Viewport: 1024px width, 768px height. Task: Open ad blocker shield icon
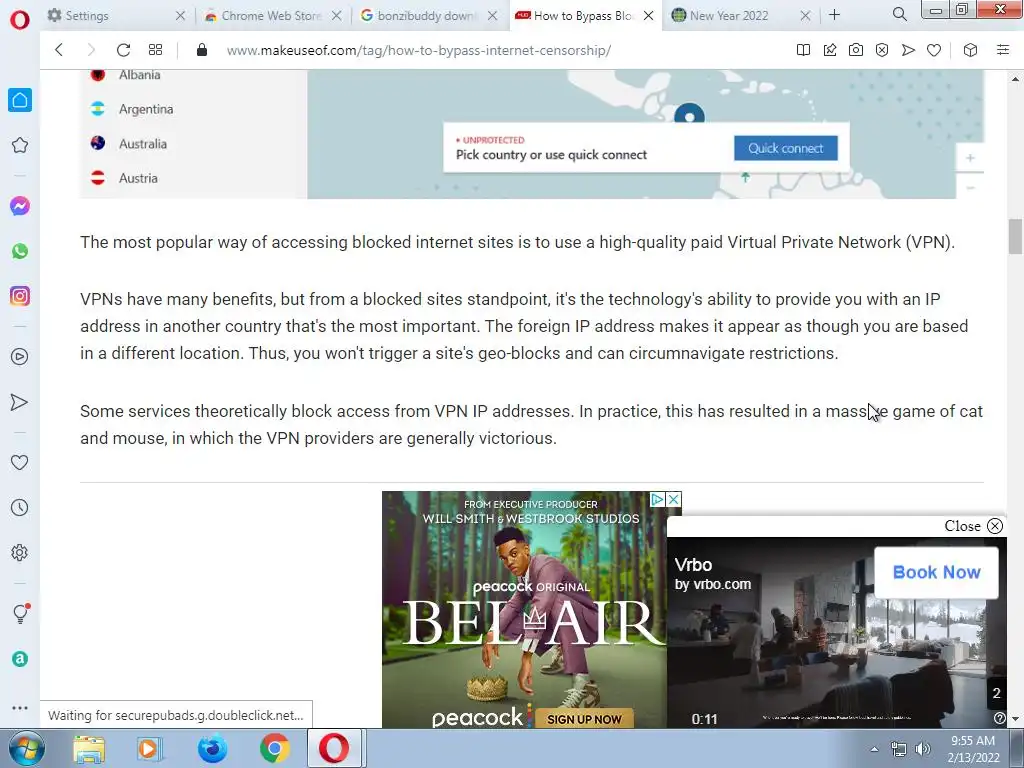point(882,50)
